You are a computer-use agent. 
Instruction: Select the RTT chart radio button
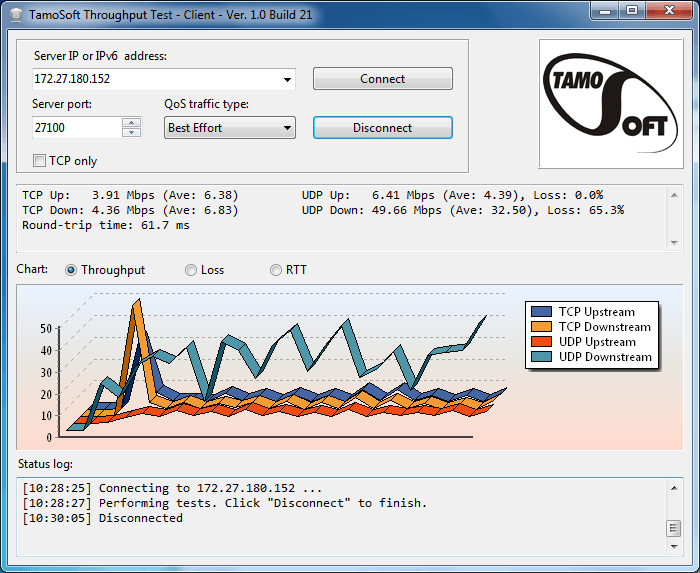pos(275,270)
